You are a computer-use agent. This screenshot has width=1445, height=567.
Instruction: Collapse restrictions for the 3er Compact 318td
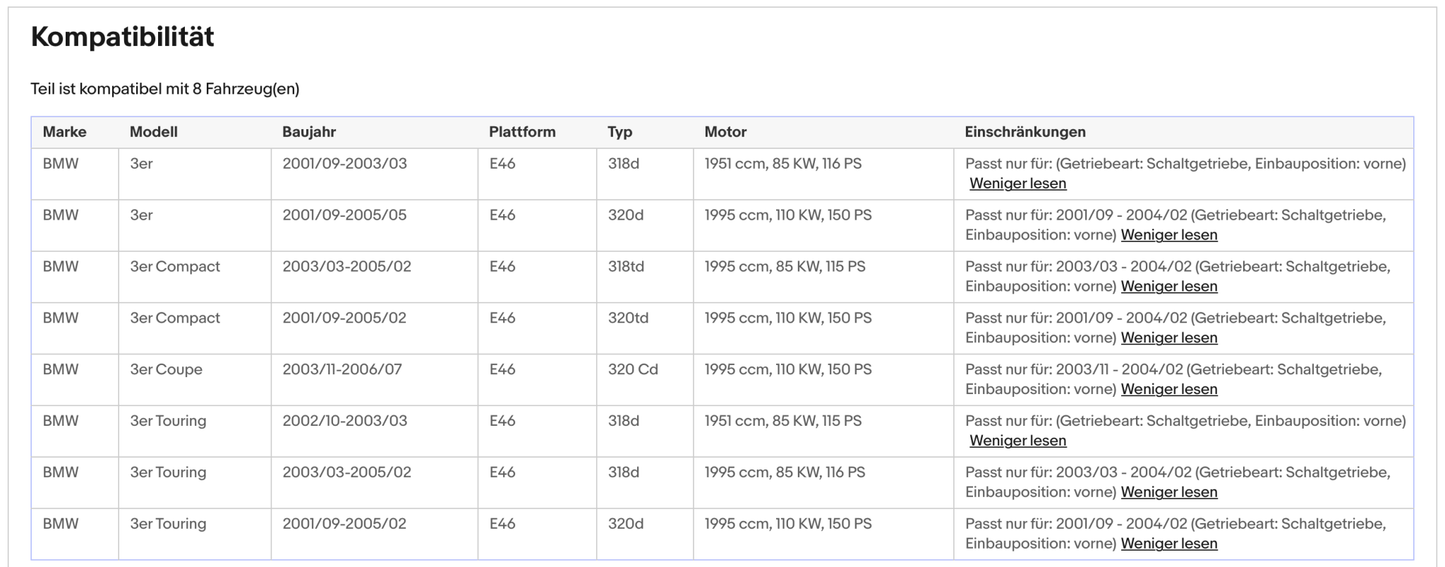pos(1168,287)
